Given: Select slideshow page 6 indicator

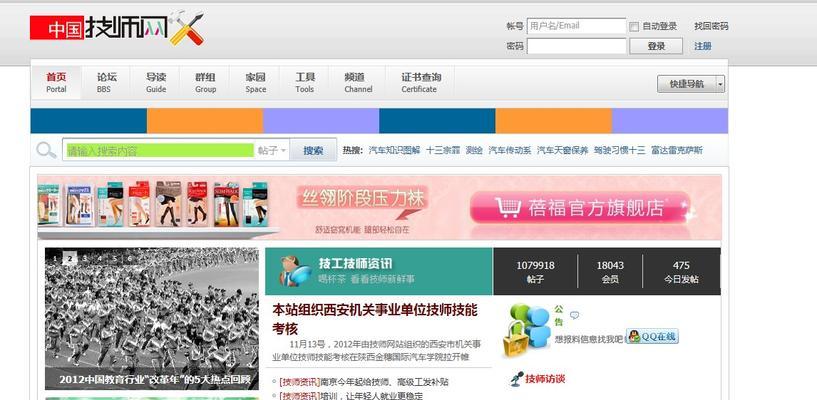Looking at the screenshot, I should [130, 258].
